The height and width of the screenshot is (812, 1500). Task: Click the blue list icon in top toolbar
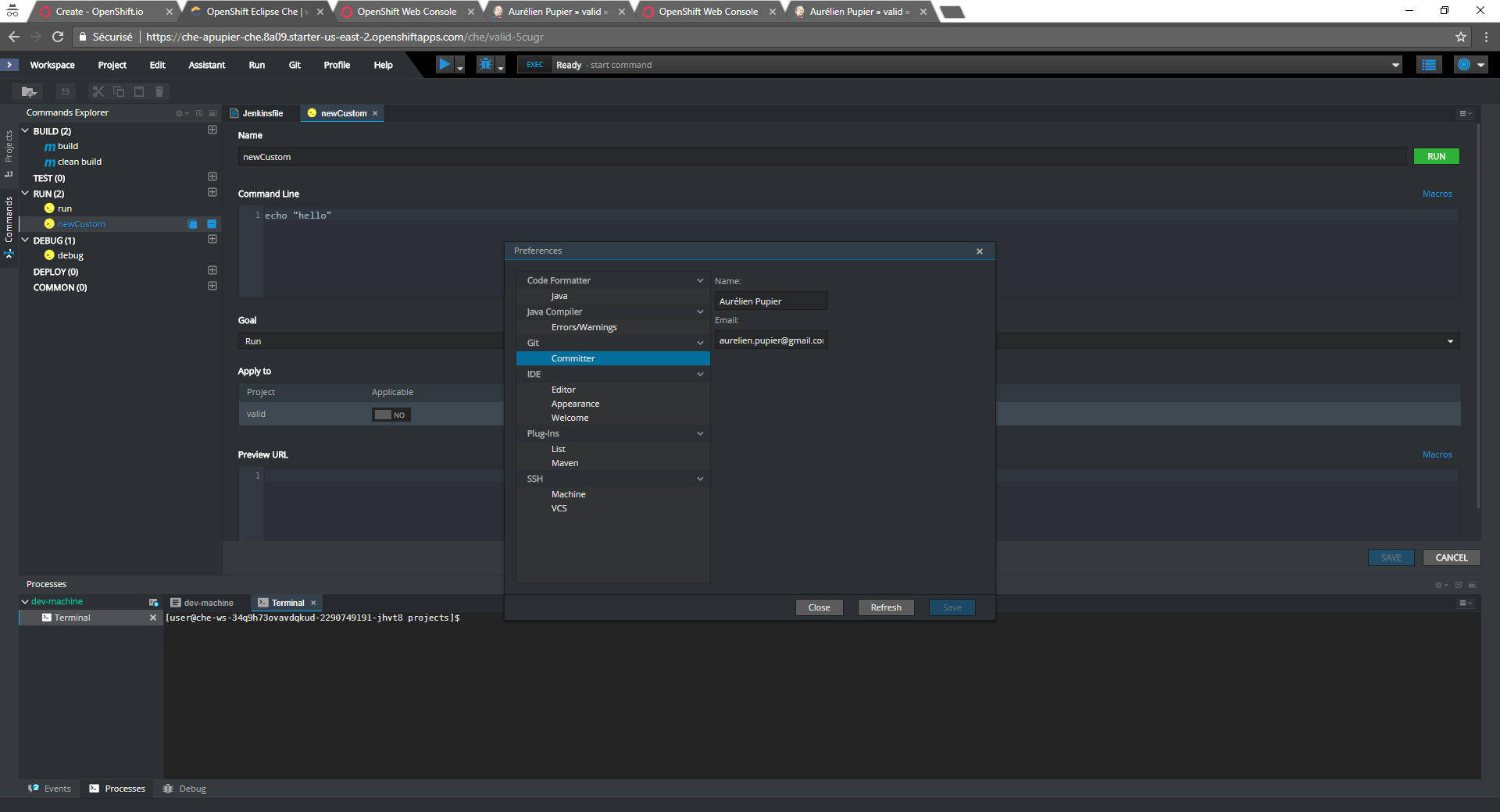click(x=1429, y=65)
